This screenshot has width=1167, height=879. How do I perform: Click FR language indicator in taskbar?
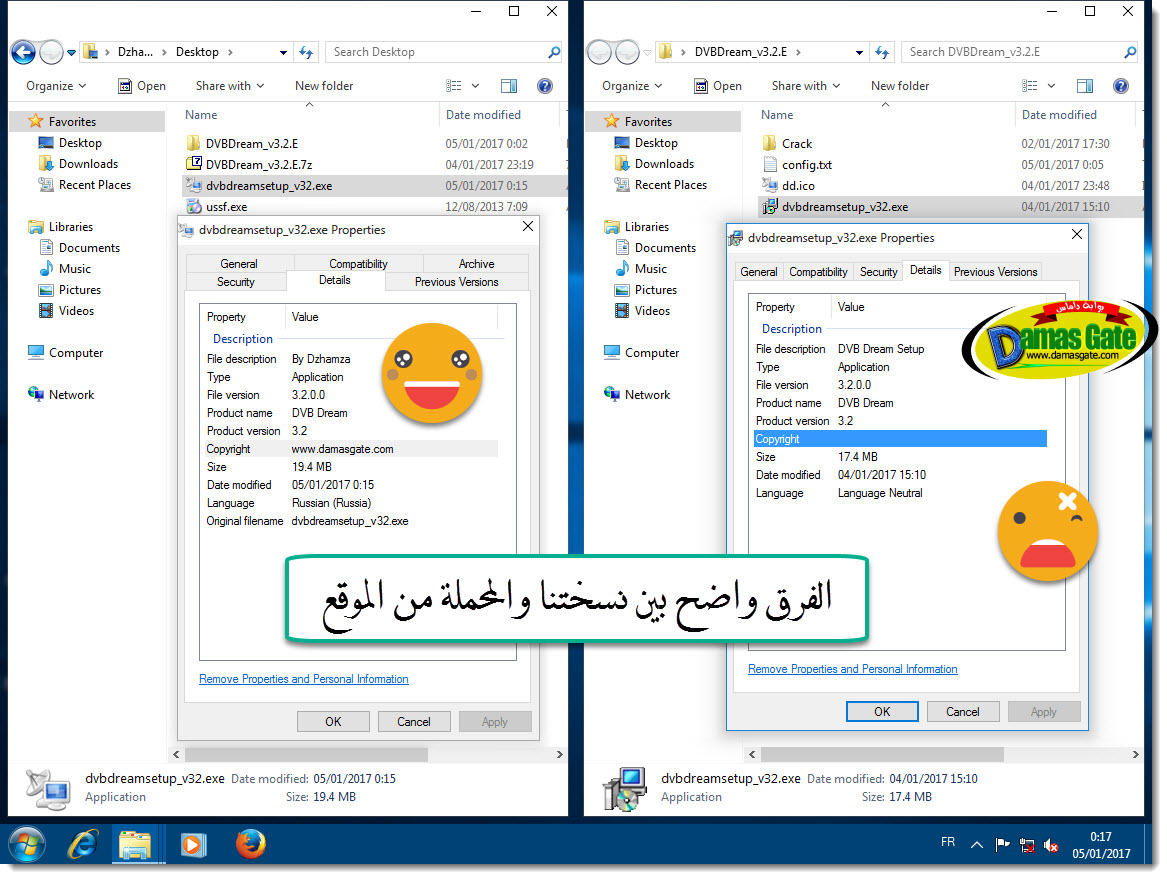947,842
